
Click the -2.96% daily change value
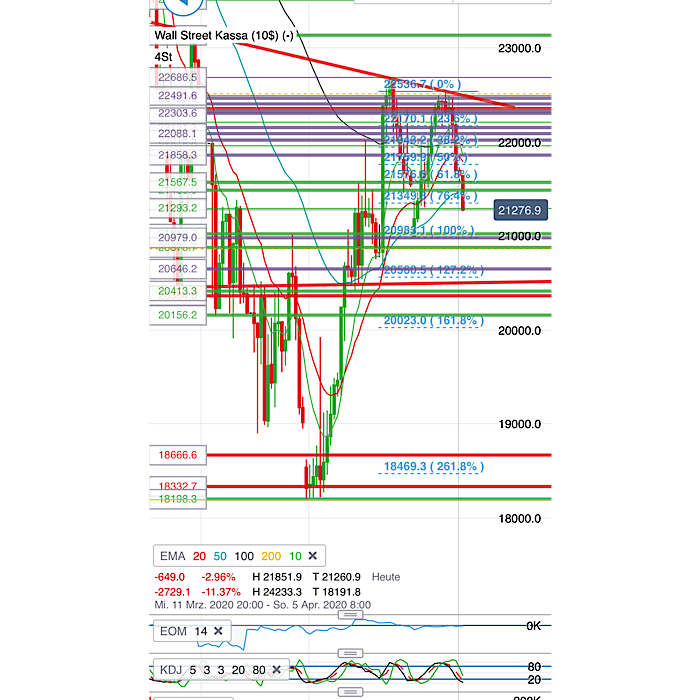218,577
